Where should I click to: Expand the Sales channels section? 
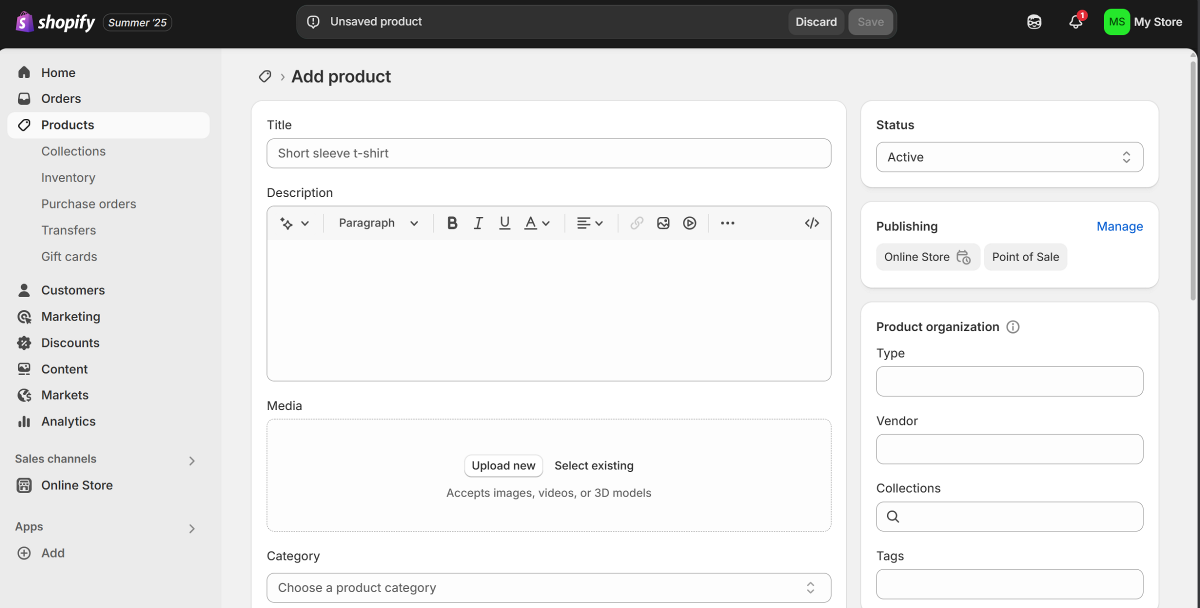(x=192, y=460)
